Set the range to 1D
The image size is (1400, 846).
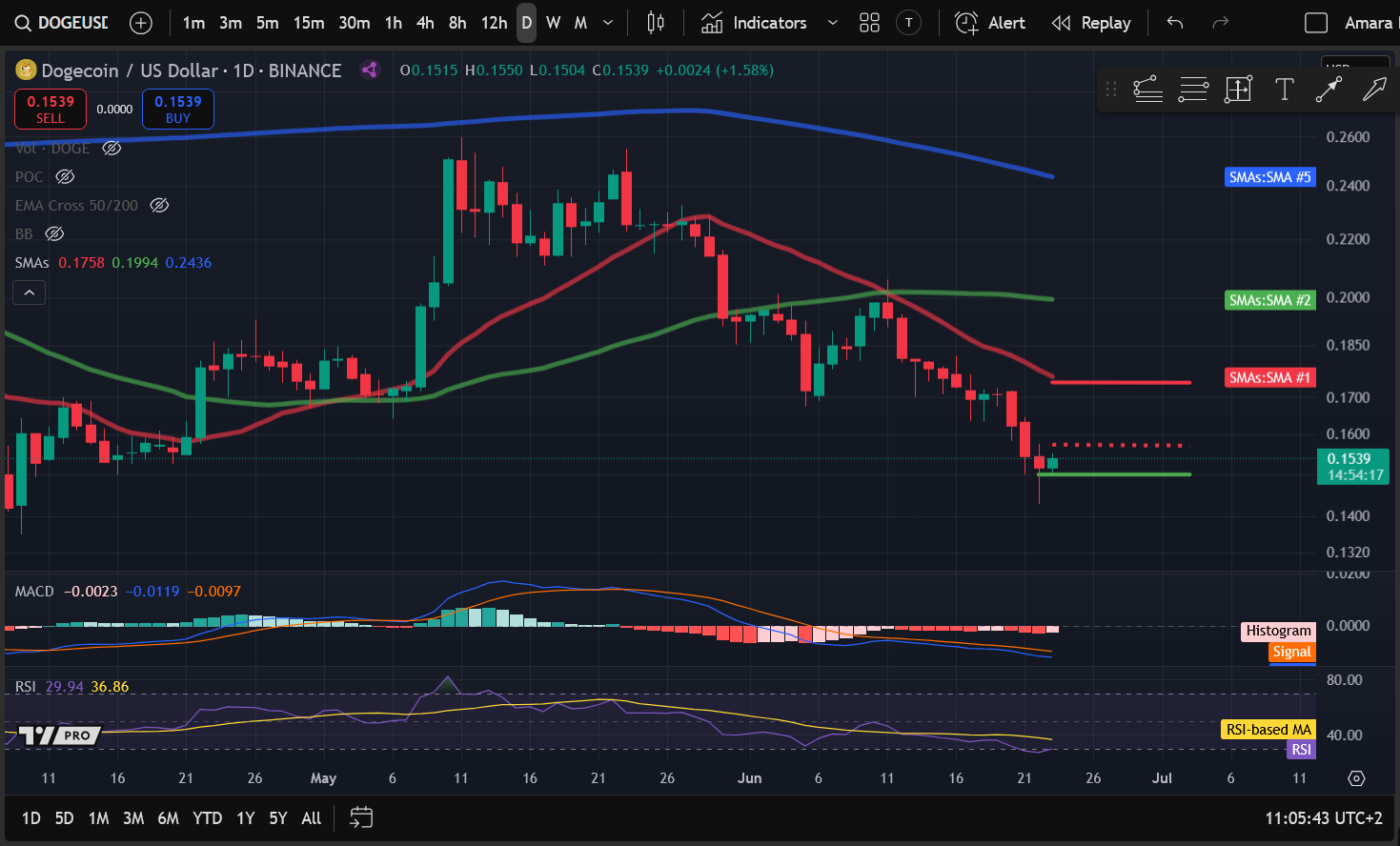pos(31,817)
